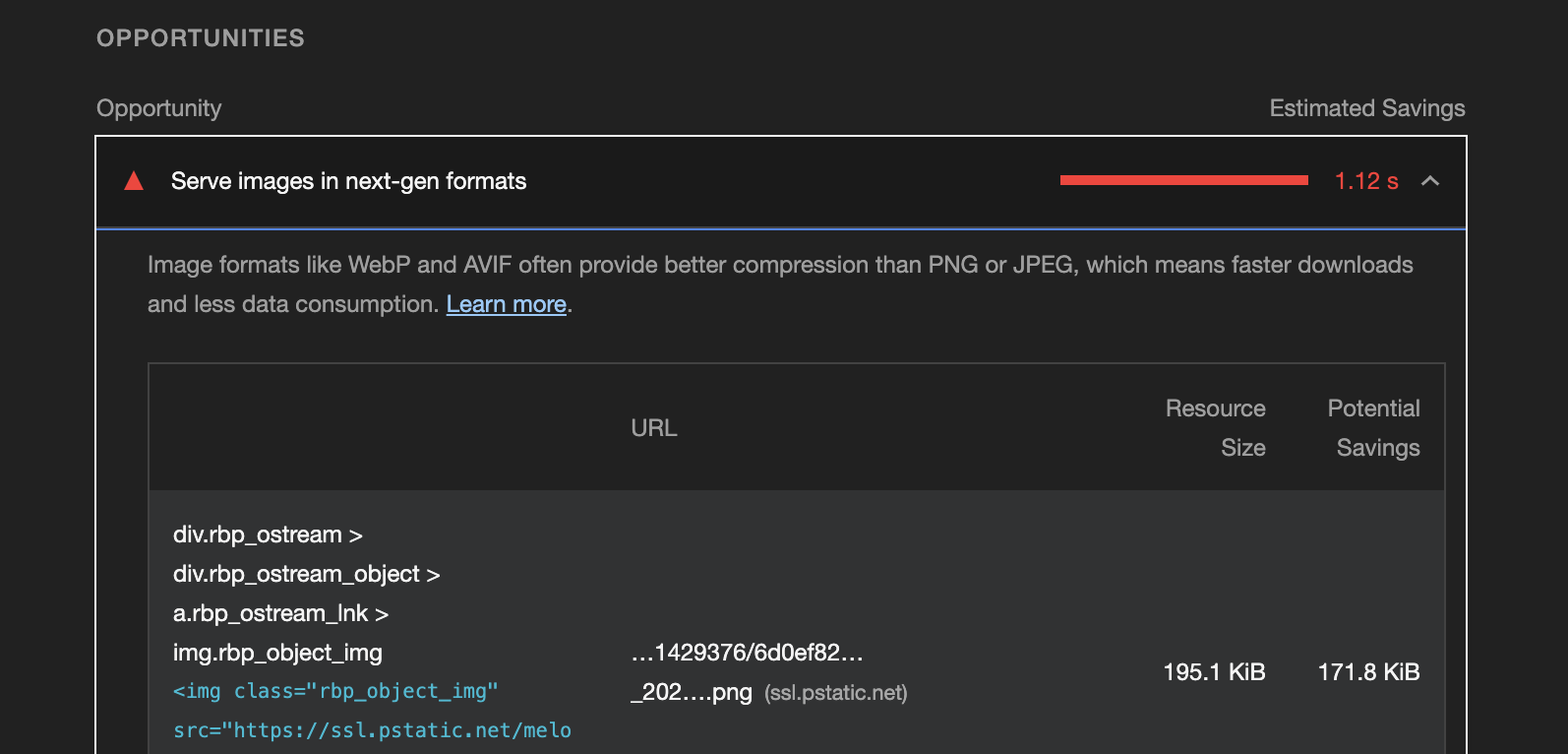
Task: Select the div.rbp_ostream_object selector line
Action: (306, 574)
